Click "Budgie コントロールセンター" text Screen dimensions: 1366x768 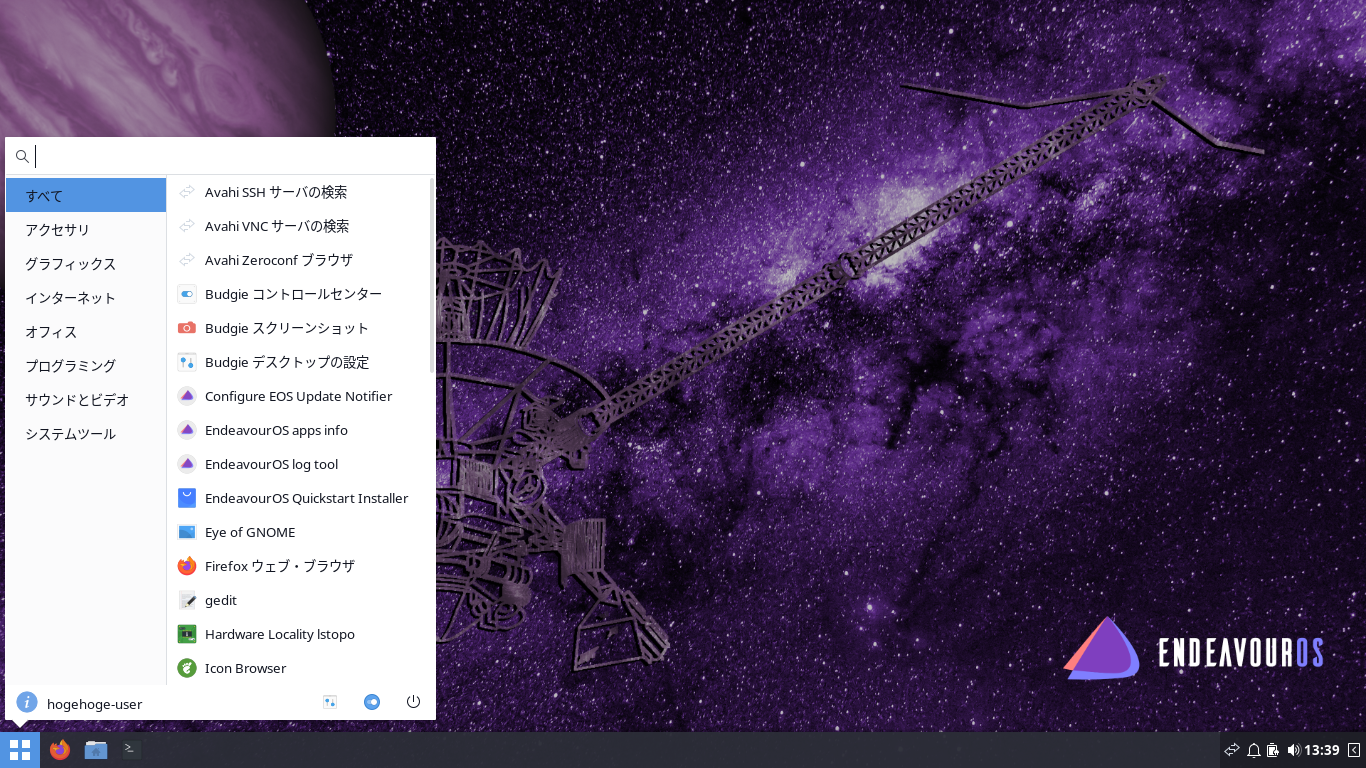click(293, 294)
